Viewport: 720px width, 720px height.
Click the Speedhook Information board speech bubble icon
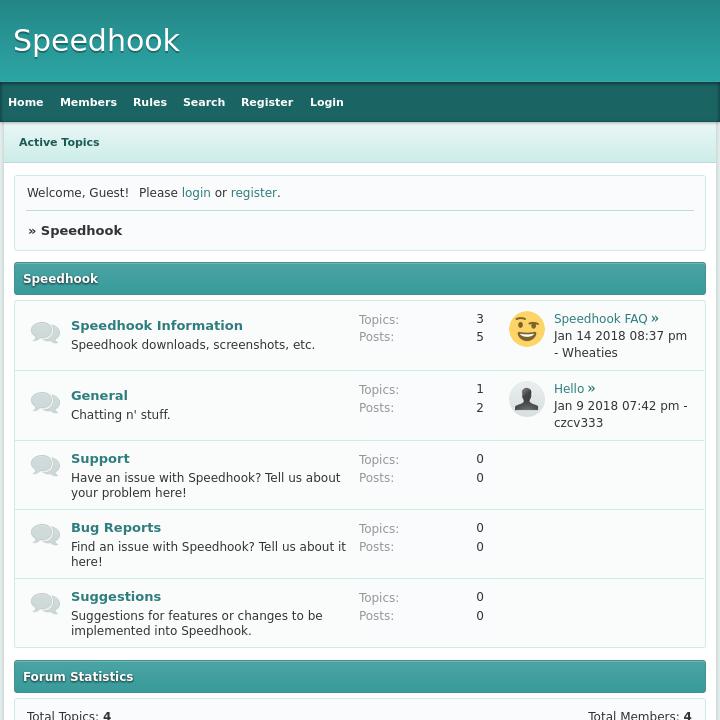point(45,333)
